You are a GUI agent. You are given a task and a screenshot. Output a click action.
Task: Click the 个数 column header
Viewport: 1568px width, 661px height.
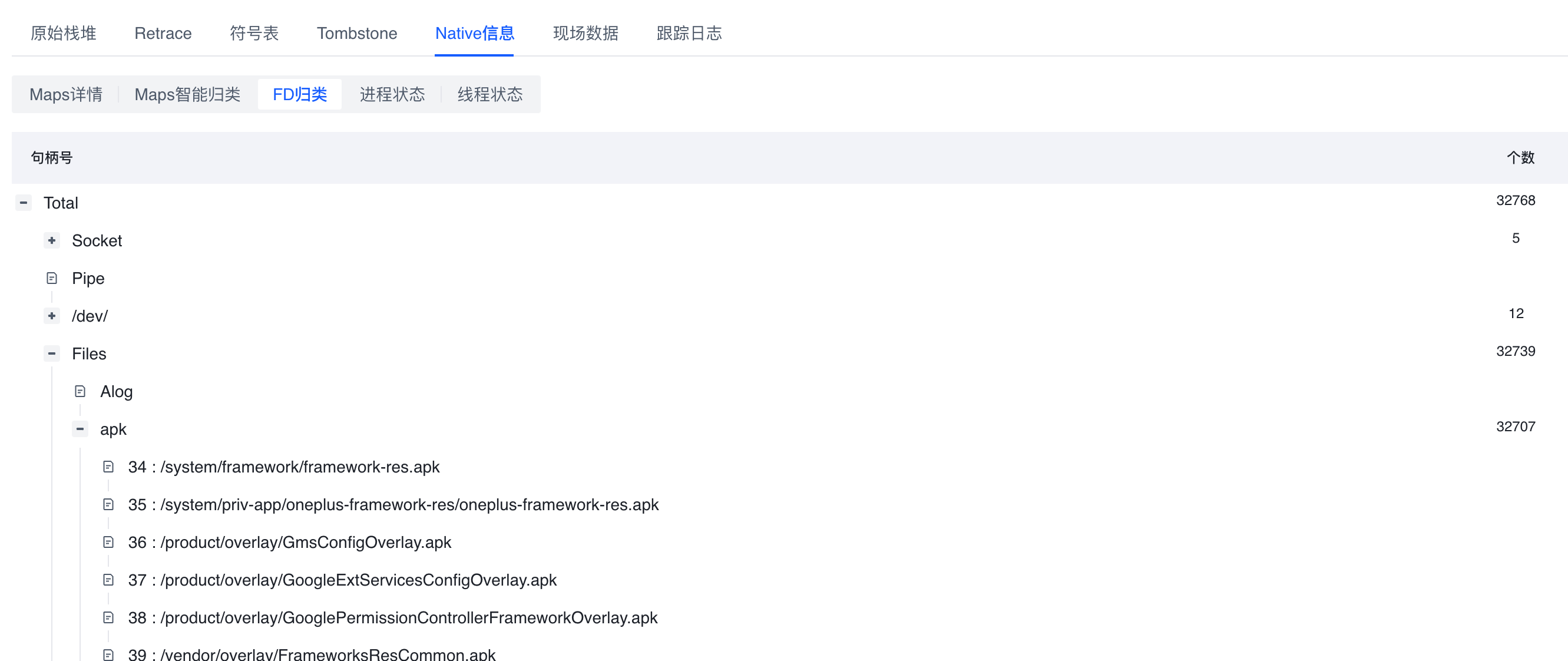tap(1520, 158)
